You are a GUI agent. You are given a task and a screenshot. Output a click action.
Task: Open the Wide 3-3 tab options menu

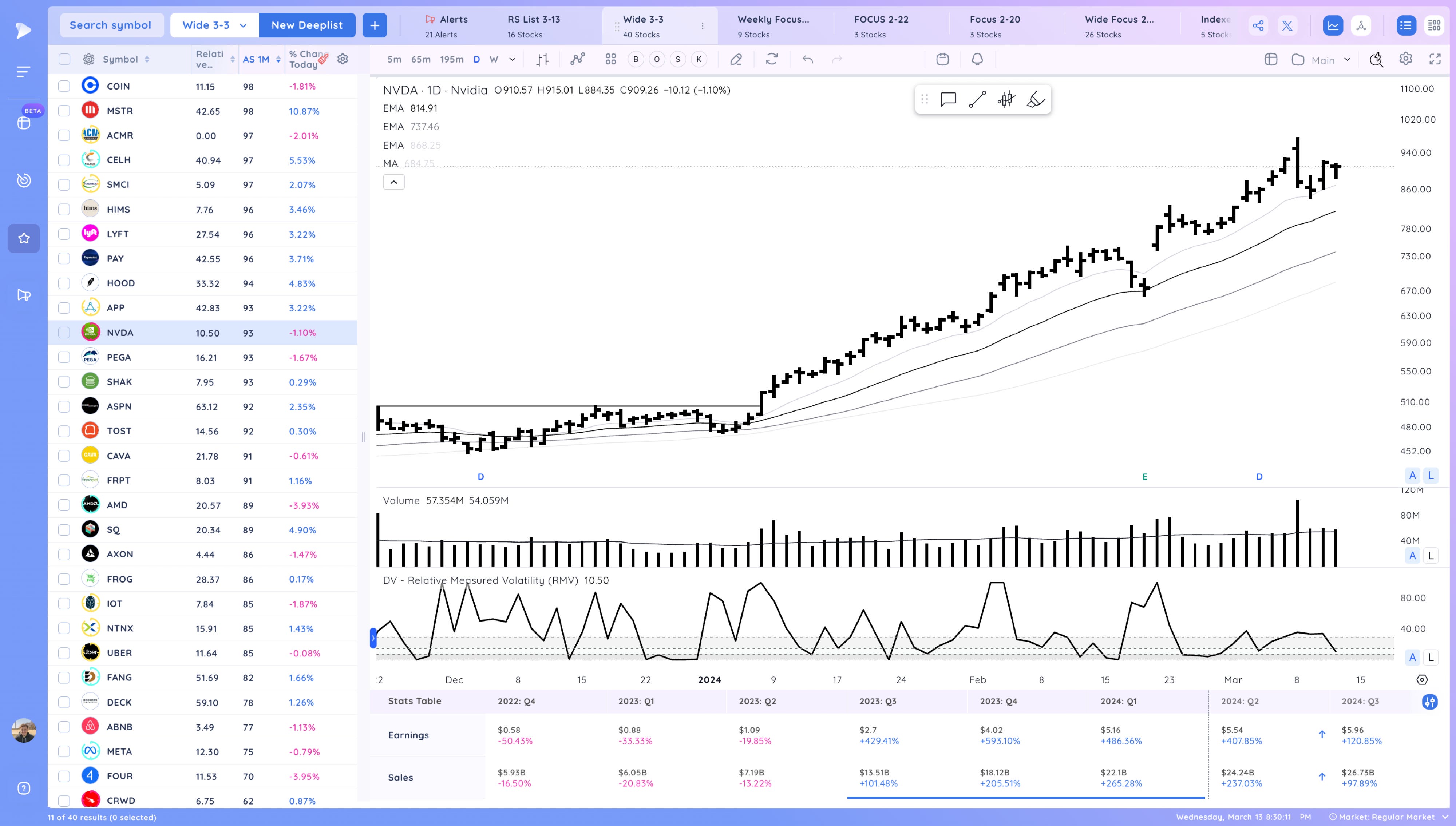tap(703, 26)
